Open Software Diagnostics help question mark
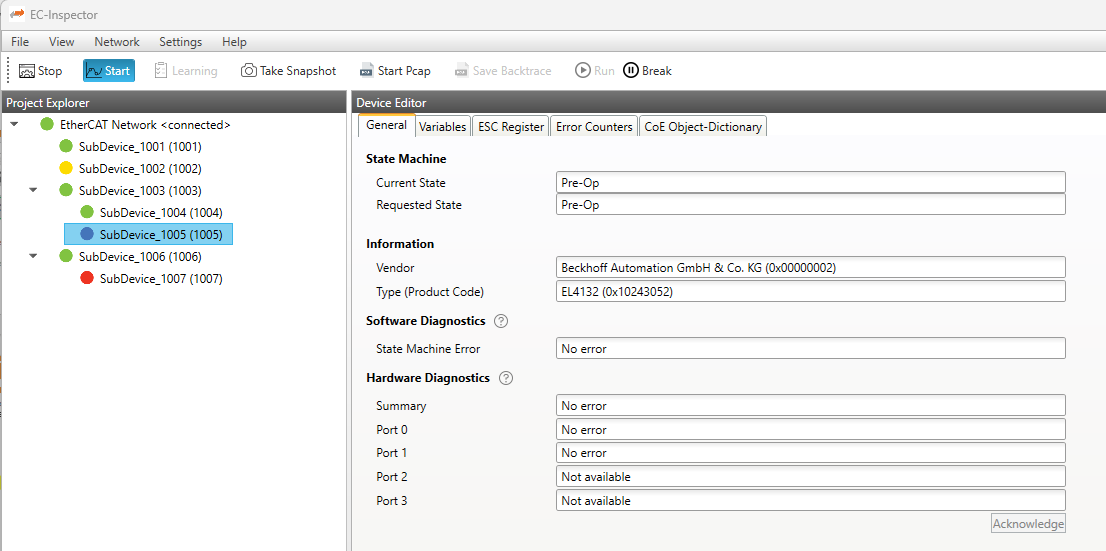Viewport: 1106px width, 551px height. click(x=501, y=321)
